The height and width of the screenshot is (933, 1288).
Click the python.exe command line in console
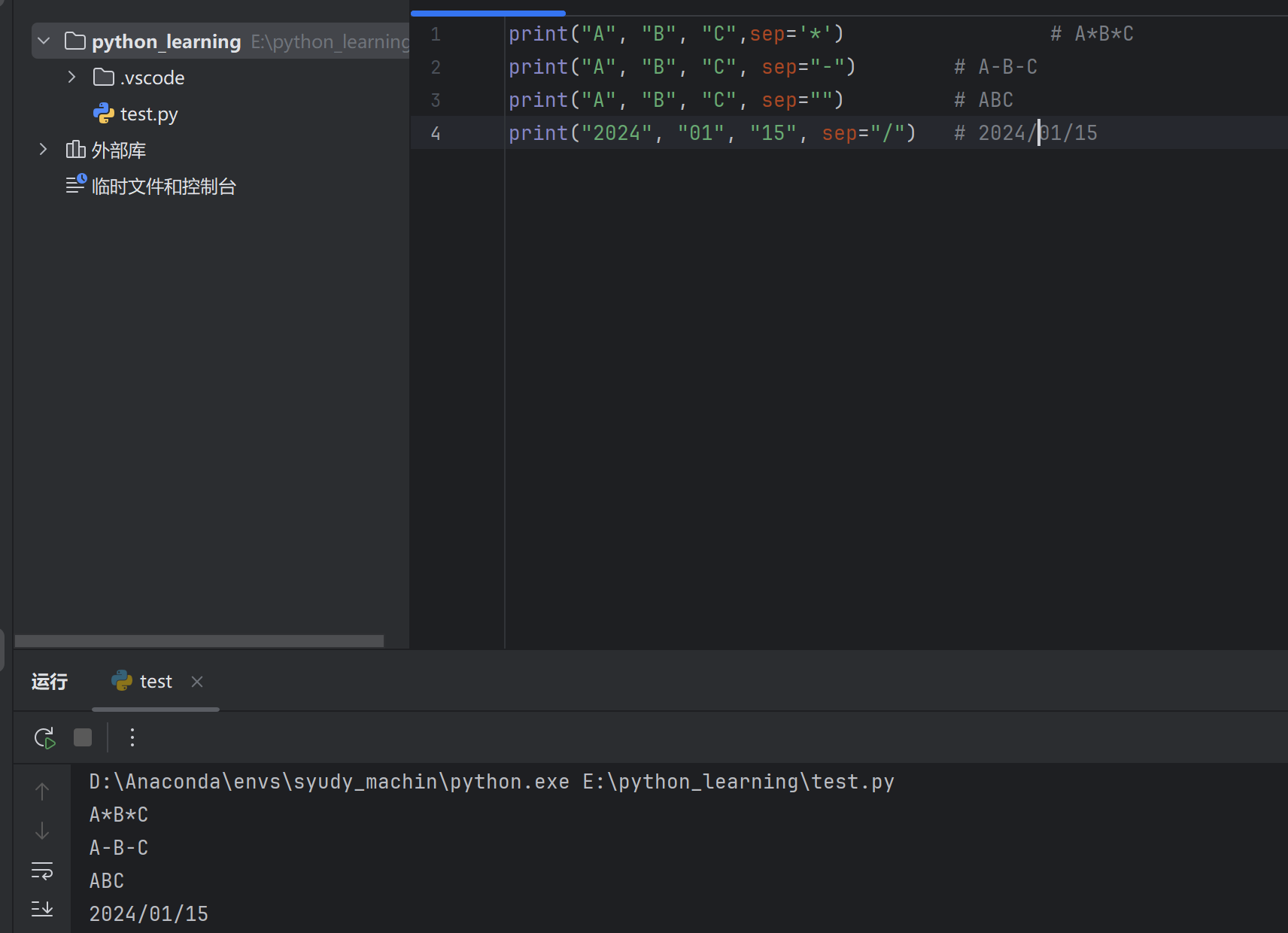click(x=492, y=782)
